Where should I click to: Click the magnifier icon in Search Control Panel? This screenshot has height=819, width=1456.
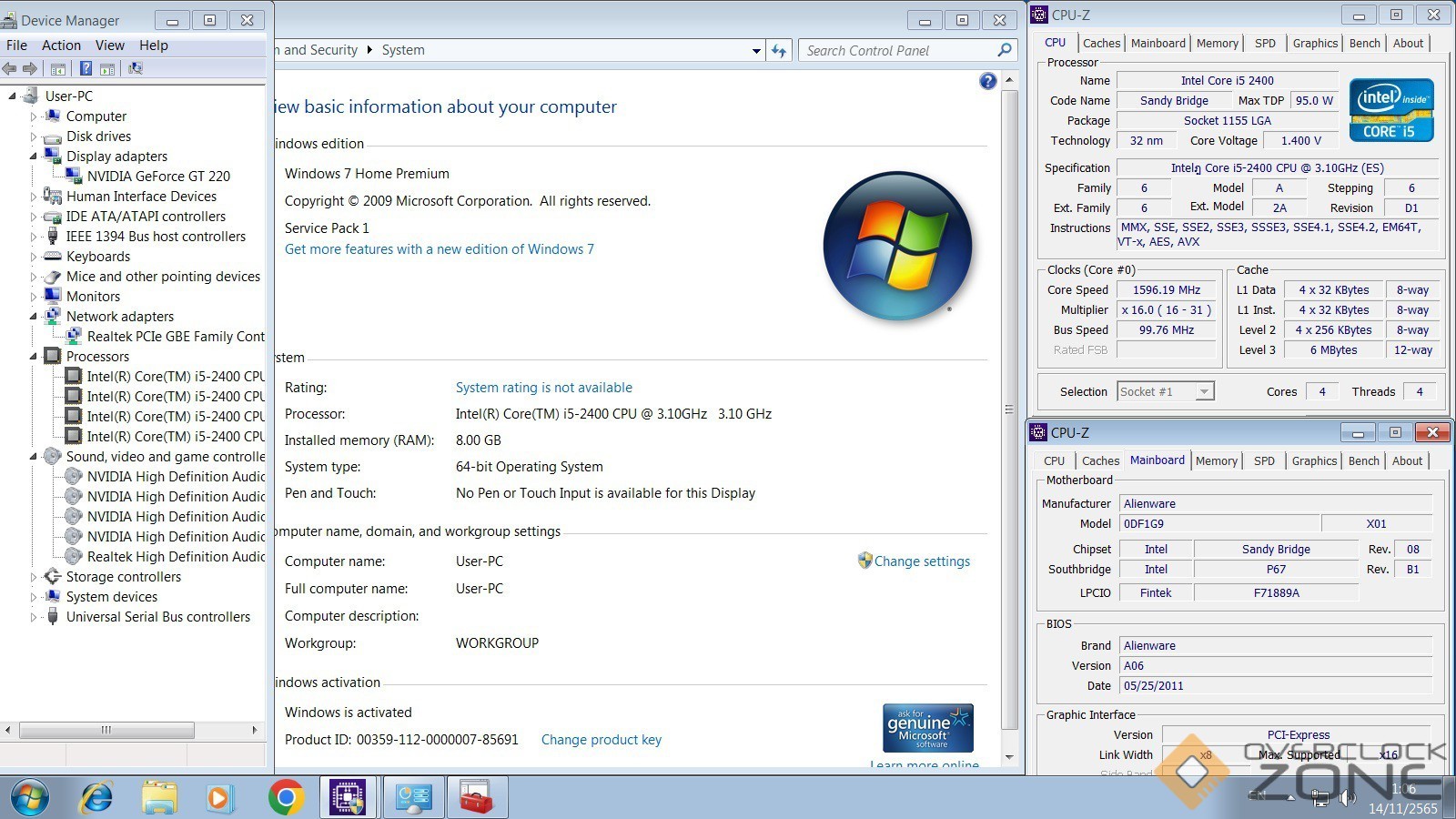click(x=1005, y=50)
